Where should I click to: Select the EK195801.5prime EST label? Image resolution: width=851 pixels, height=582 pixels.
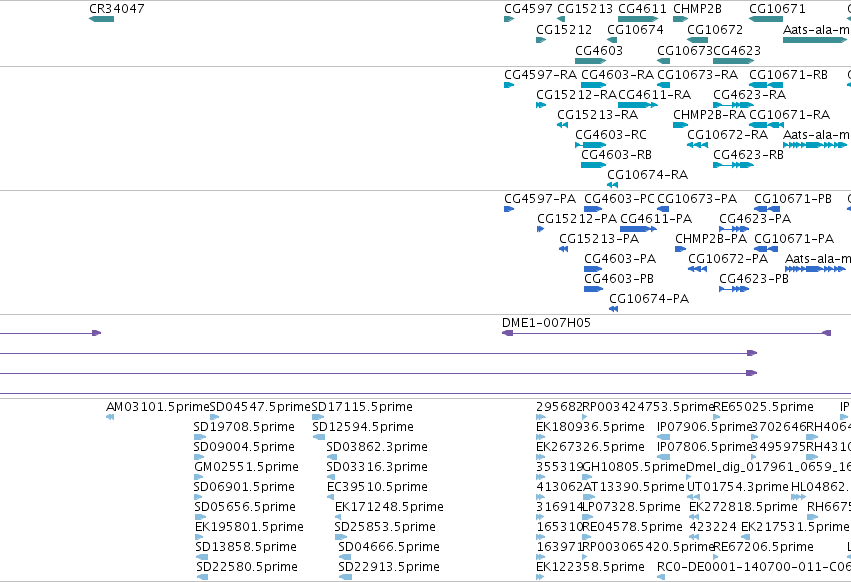click(249, 527)
